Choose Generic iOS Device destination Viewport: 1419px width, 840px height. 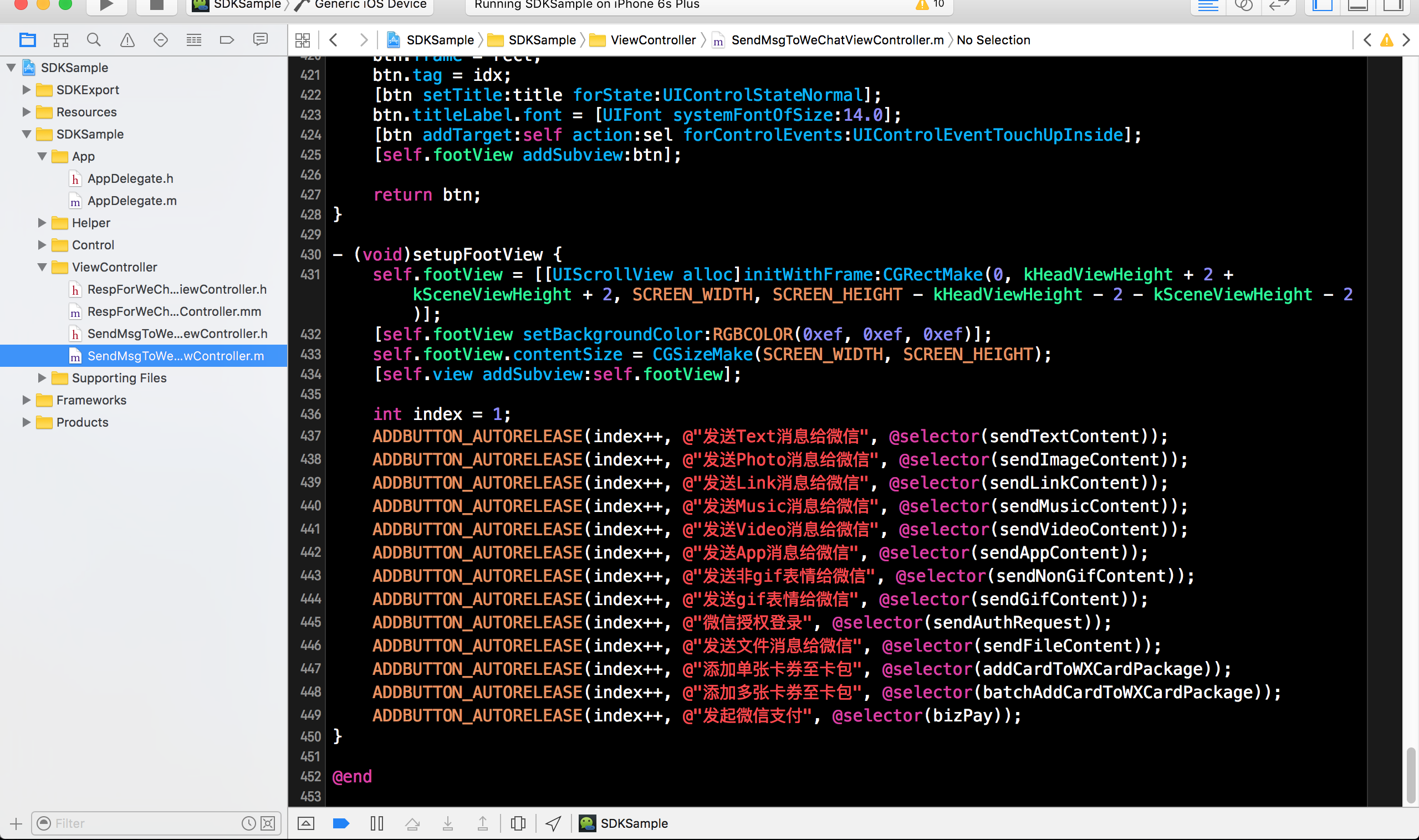[x=361, y=5]
